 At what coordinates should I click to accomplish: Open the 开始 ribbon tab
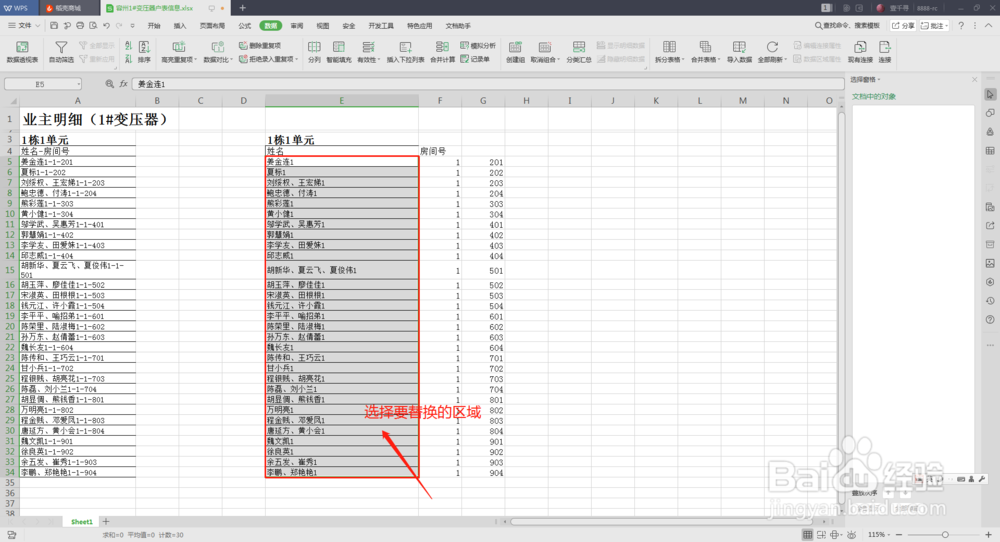click(154, 26)
